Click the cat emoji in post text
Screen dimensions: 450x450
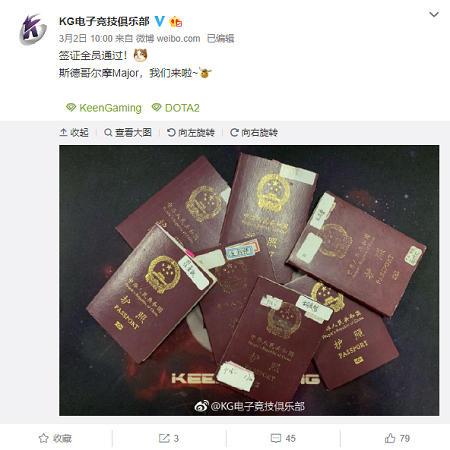(x=140, y=55)
